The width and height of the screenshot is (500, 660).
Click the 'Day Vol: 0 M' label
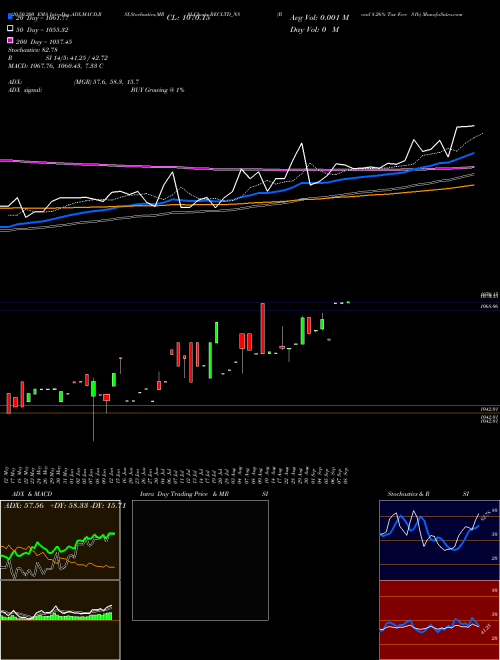pyautogui.click(x=314, y=29)
